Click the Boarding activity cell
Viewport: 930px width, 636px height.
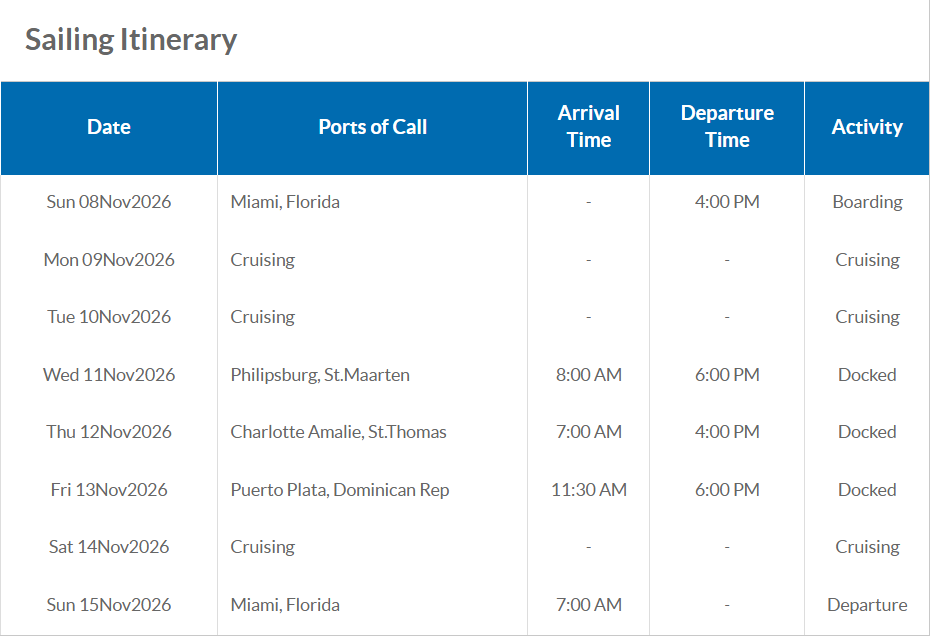[x=867, y=202]
